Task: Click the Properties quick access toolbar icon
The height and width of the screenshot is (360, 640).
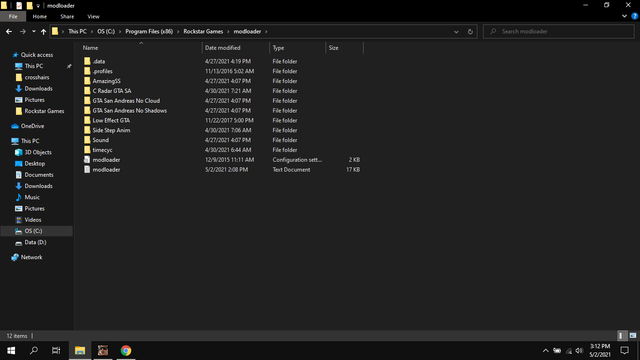Action: [19, 6]
